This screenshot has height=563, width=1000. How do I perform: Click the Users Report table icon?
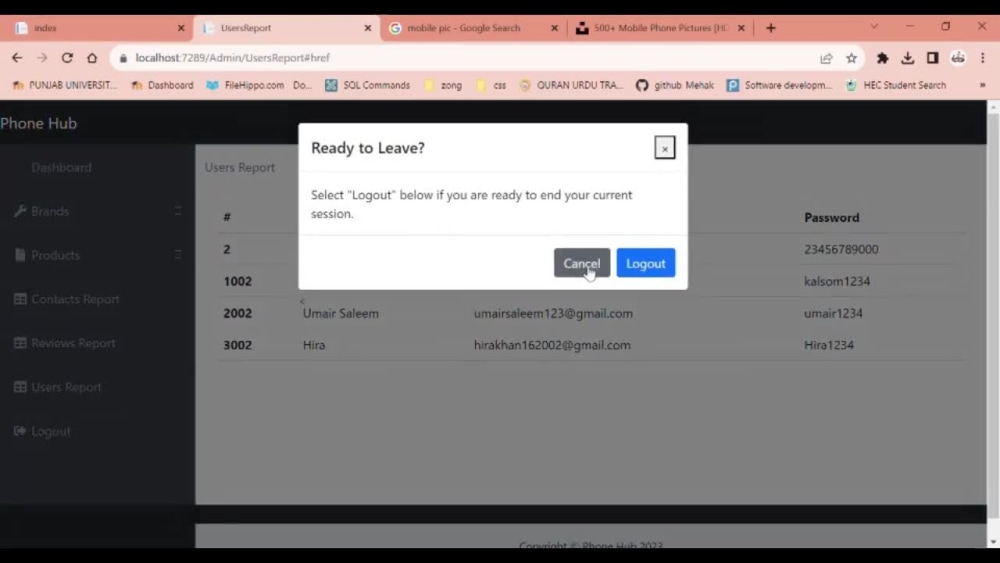point(20,387)
